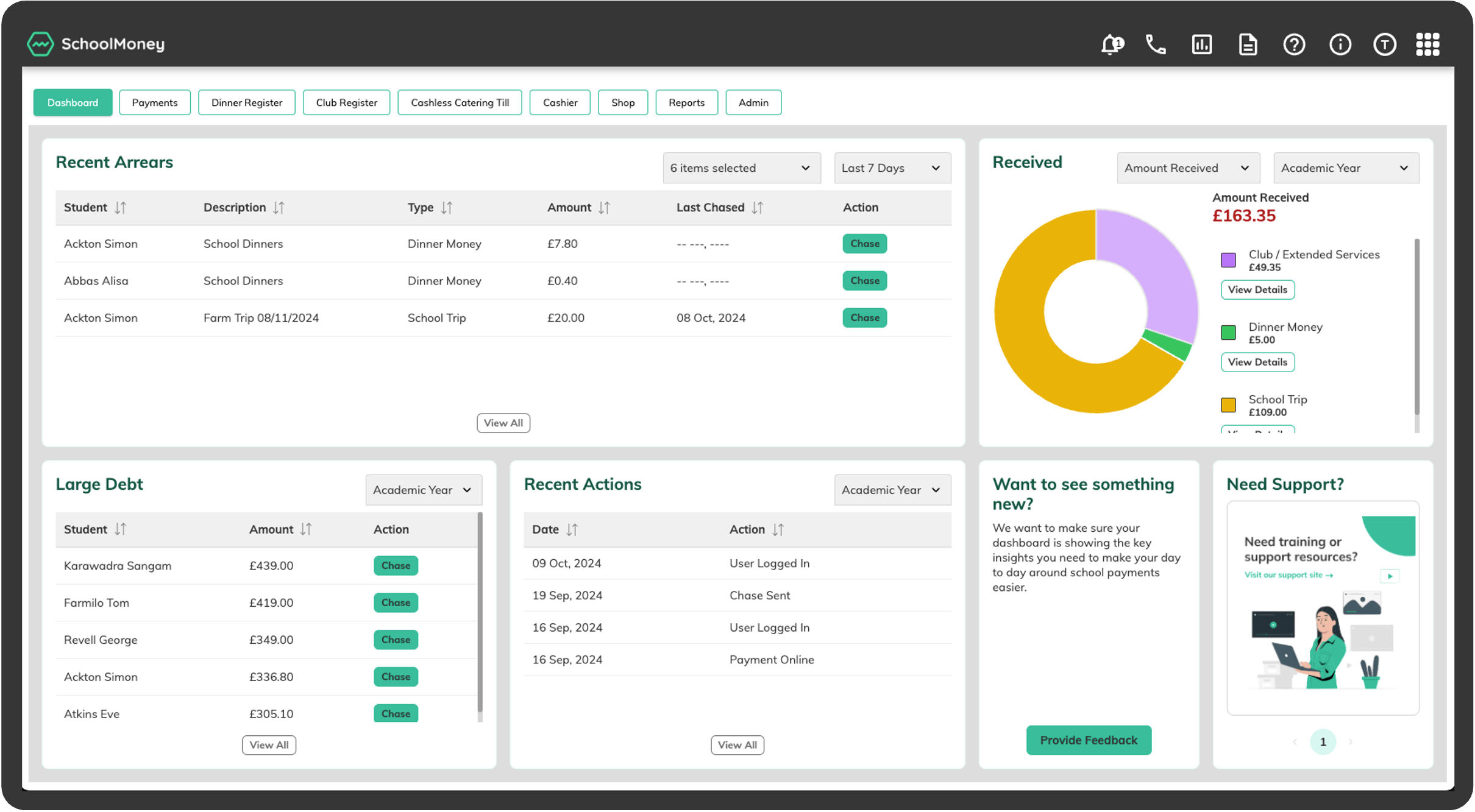Chase Atkins Eve's large debt

point(396,713)
